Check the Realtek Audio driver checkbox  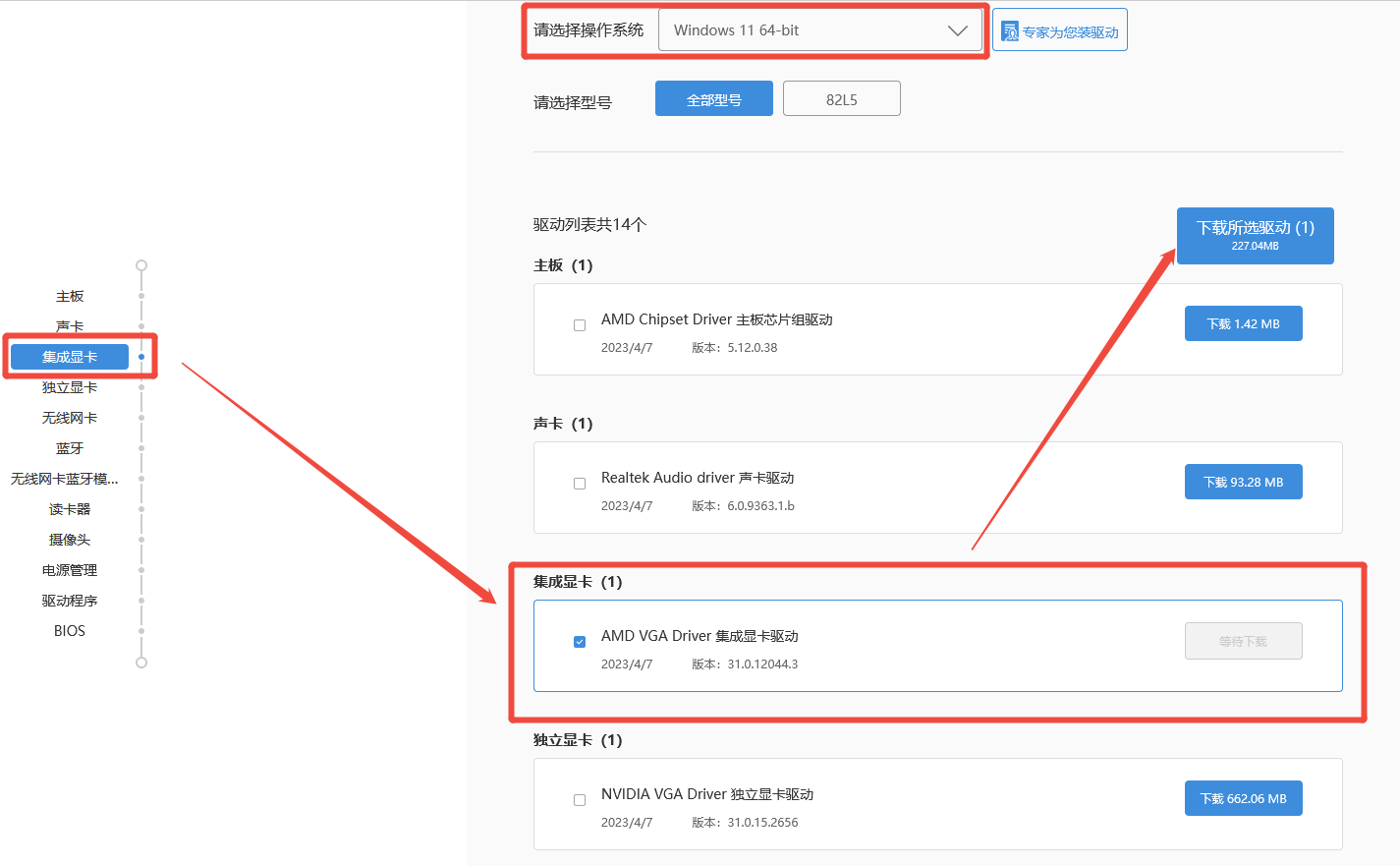pos(580,484)
